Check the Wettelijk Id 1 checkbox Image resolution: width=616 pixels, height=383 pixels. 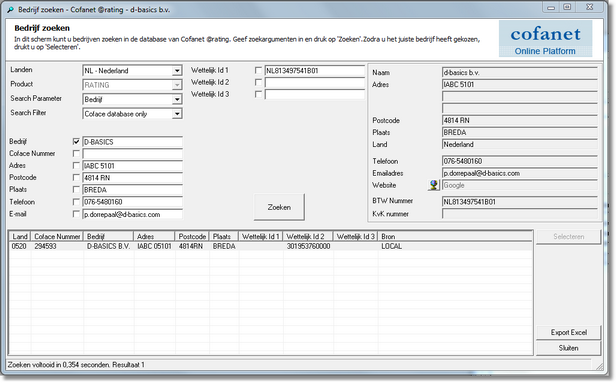pos(258,70)
